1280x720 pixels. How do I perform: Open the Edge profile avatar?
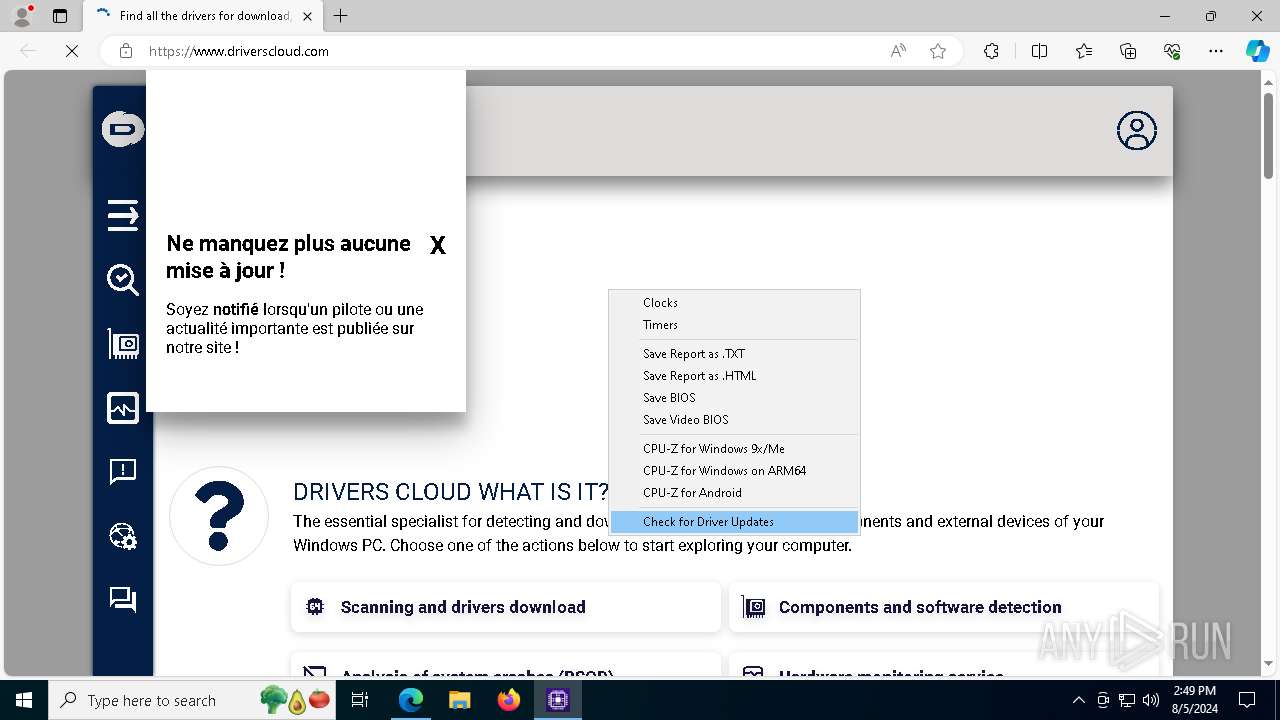point(22,16)
